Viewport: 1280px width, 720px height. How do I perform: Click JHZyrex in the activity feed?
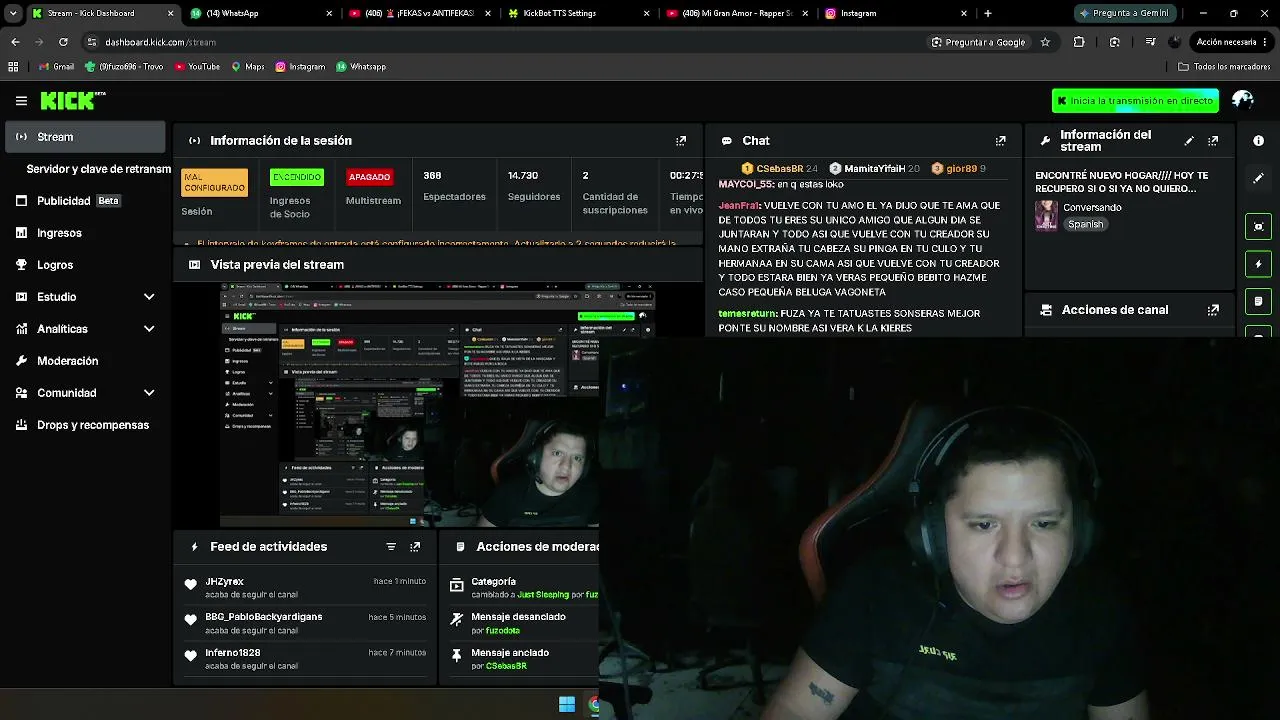tap(224, 582)
